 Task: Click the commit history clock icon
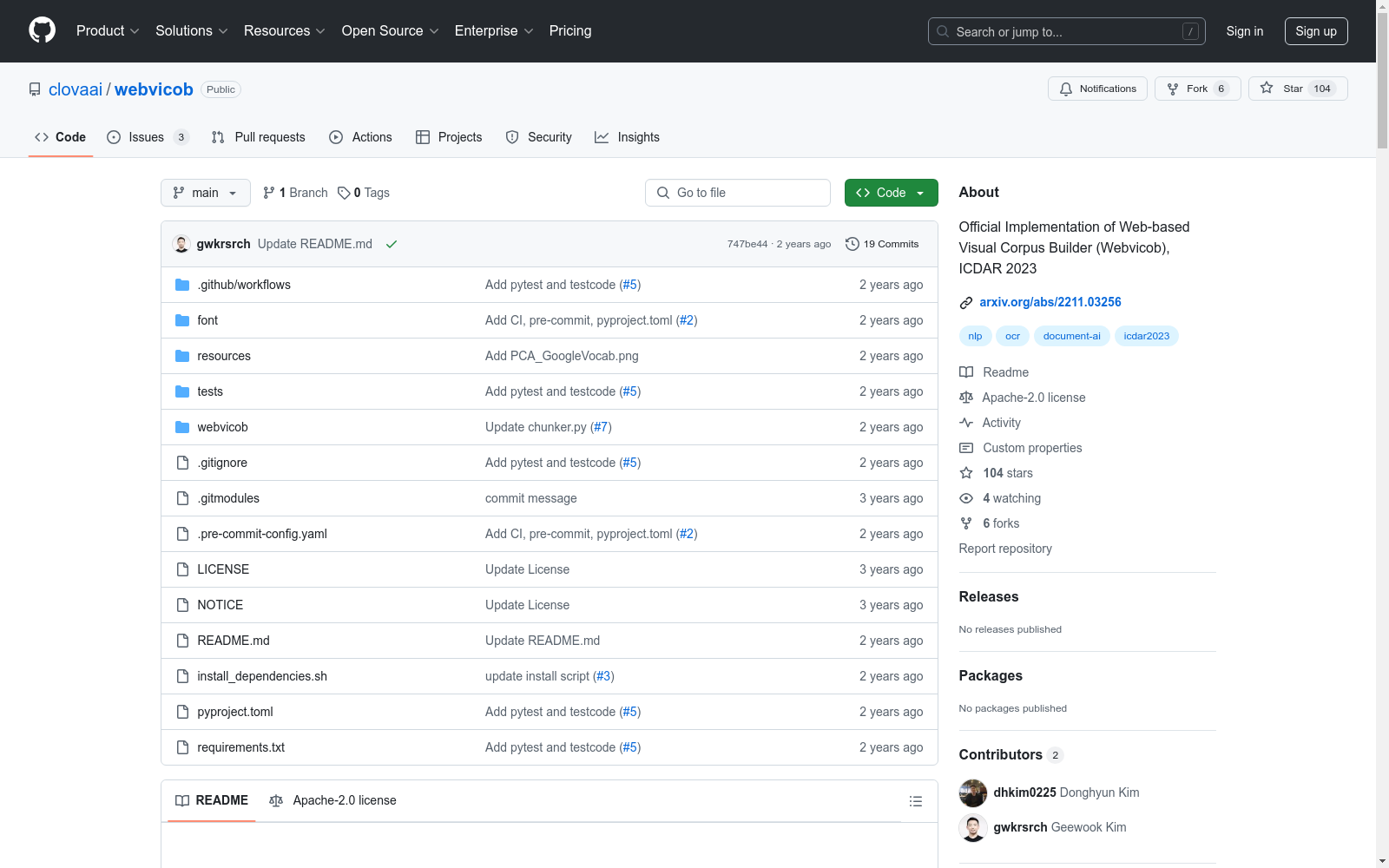coord(852,244)
